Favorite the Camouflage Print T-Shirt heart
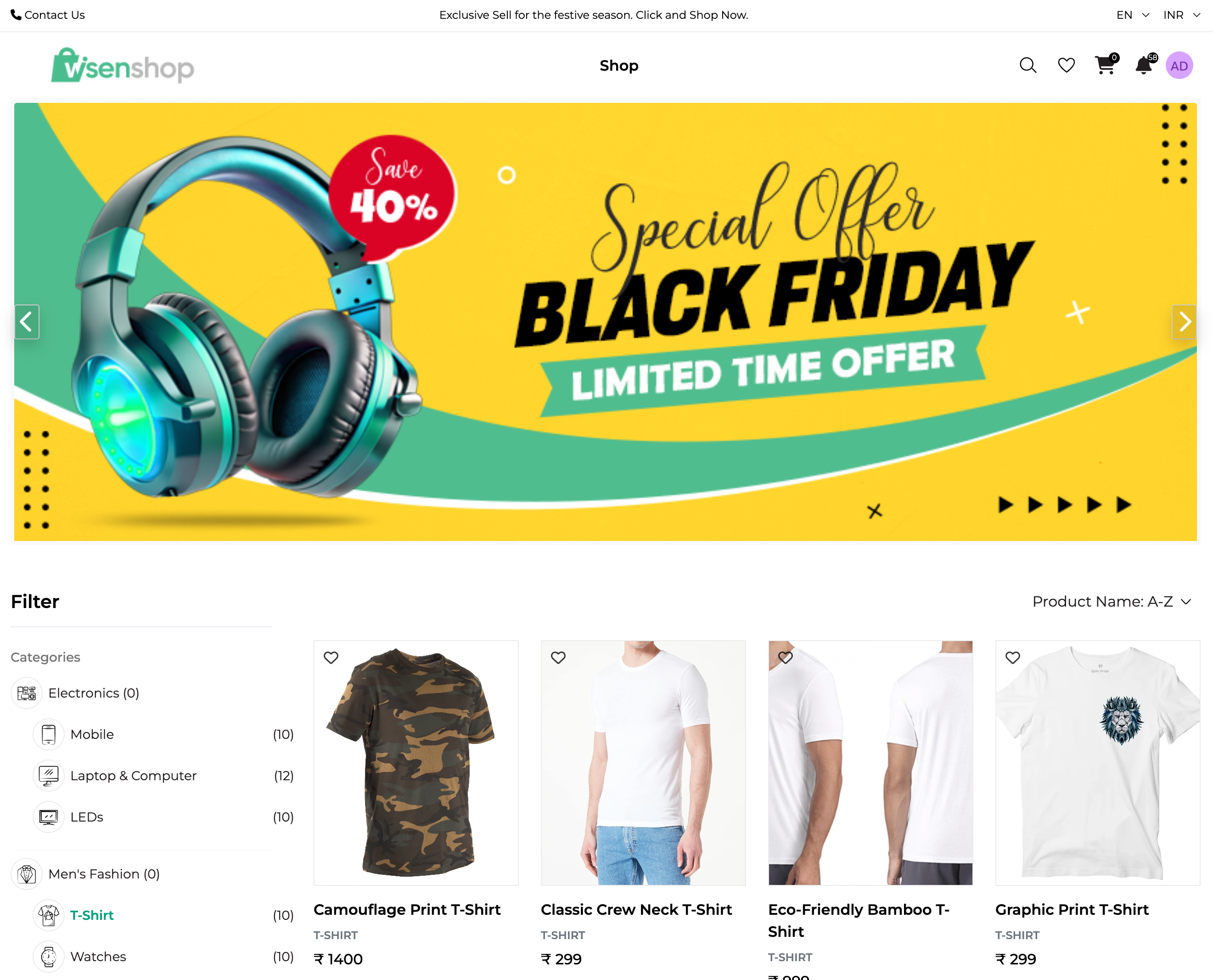The width and height of the screenshot is (1213, 980). tap(331, 657)
